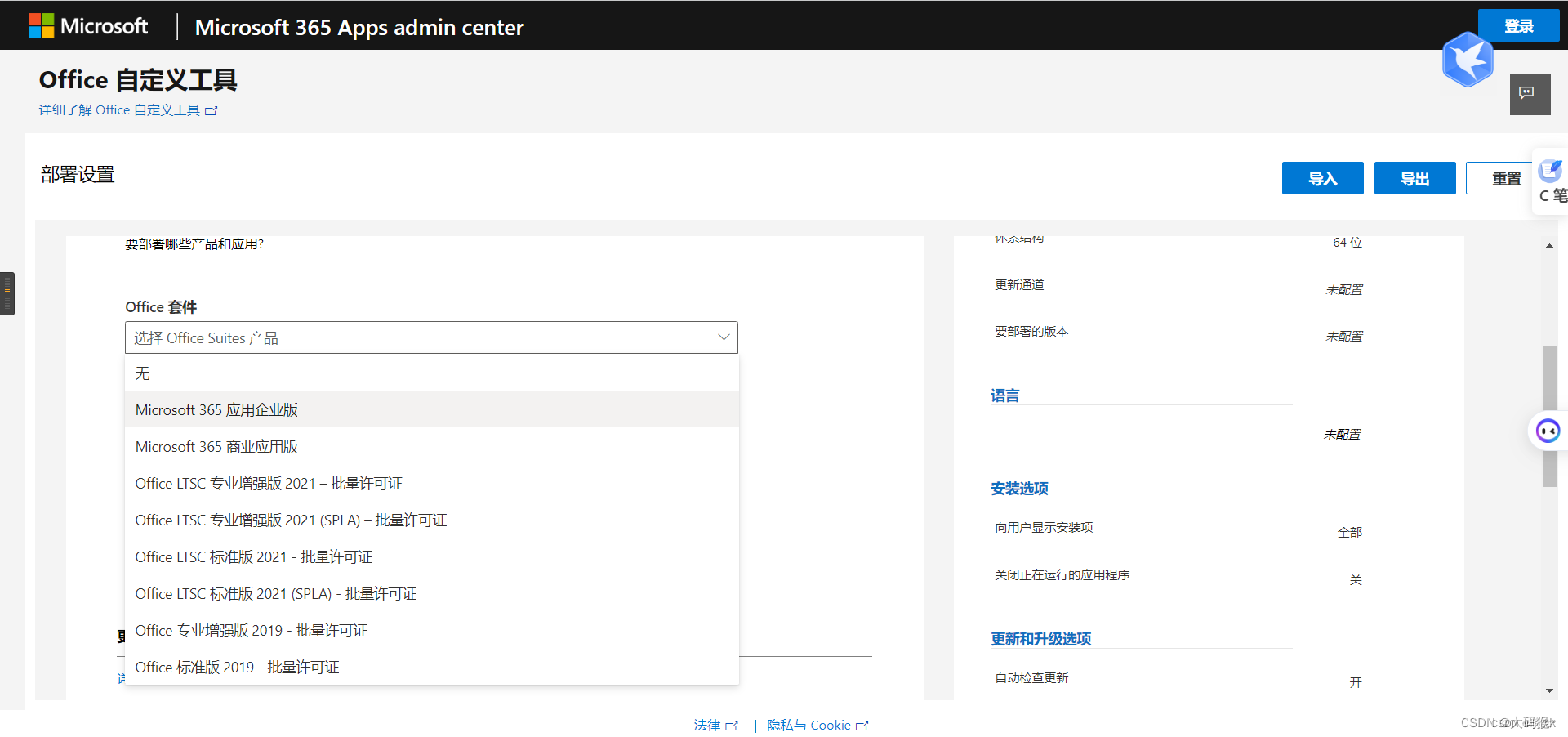
Task: Click the 要部署的版本 summary row
Action: (x=1178, y=332)
